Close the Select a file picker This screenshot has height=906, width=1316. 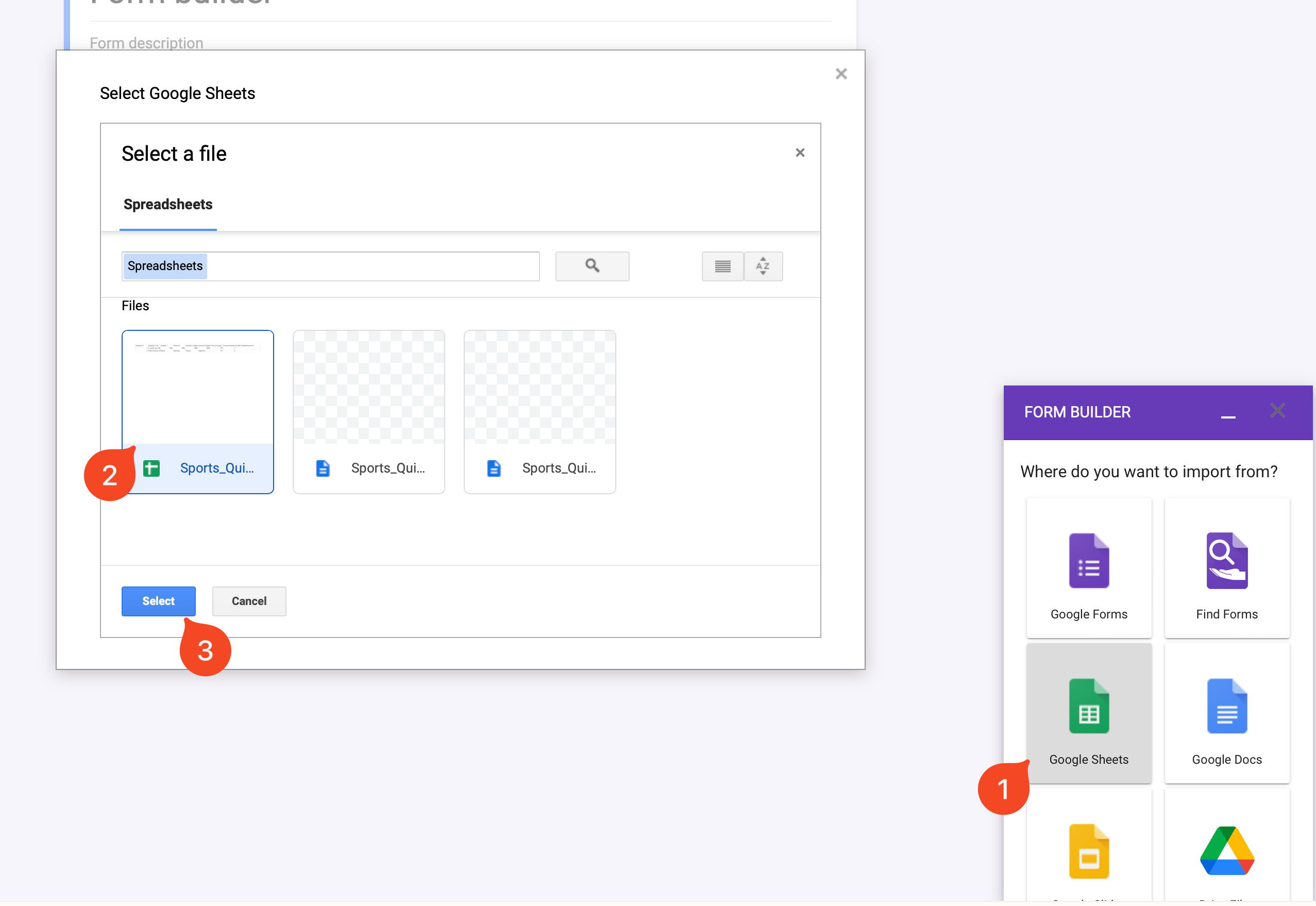[x=800, y=153]
